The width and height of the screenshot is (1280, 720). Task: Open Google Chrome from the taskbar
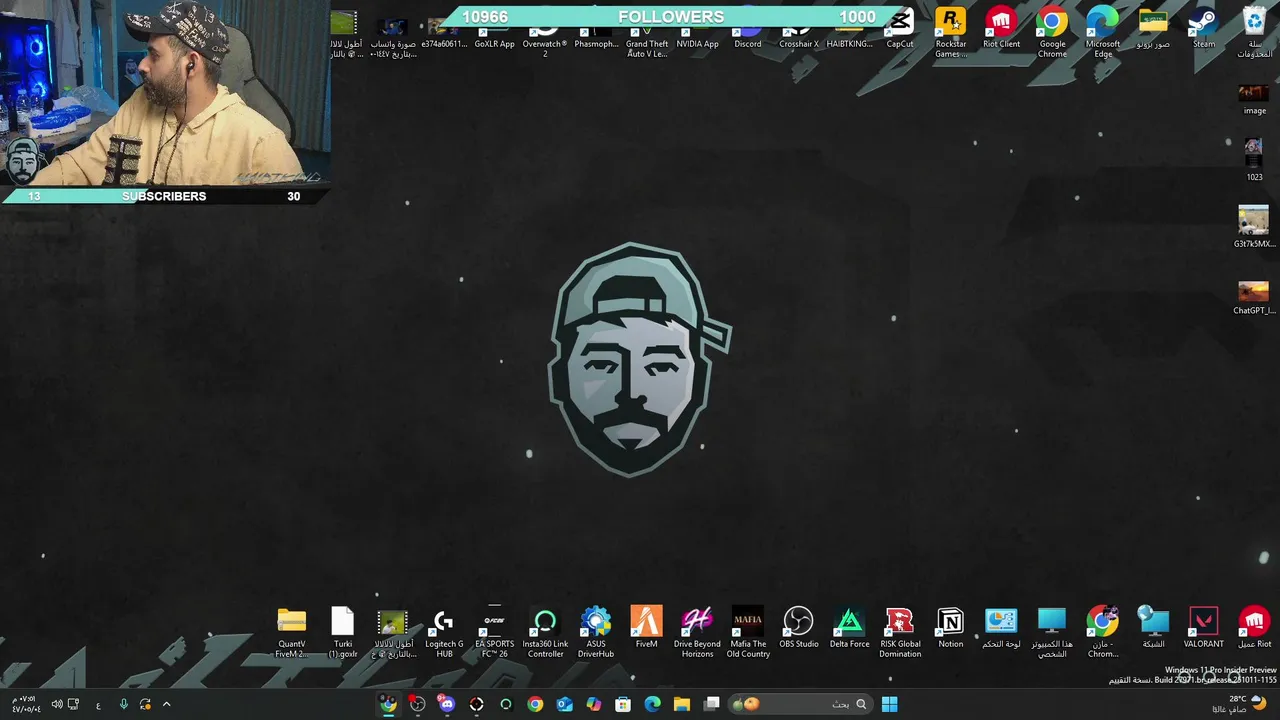coord(535,704)
